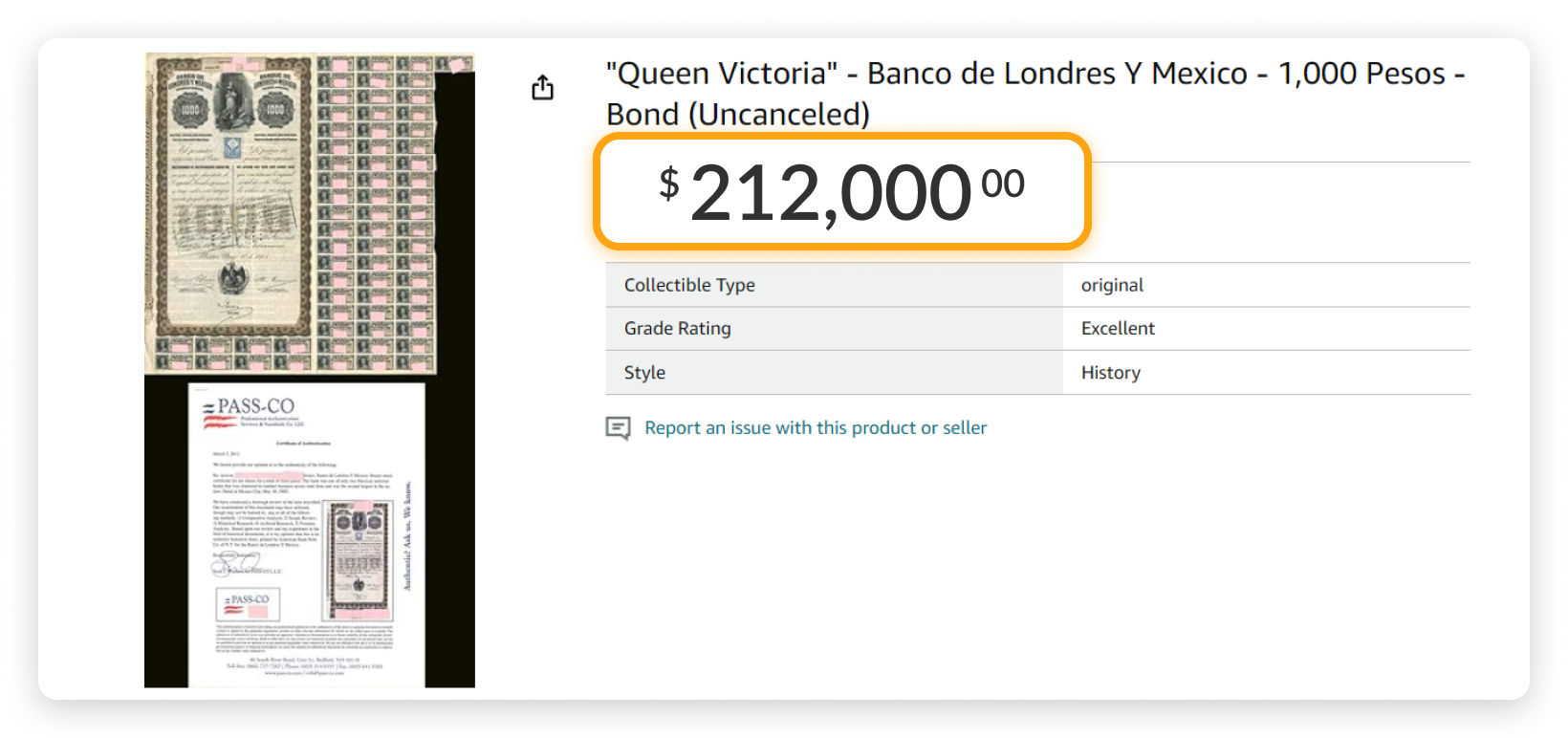This screenshot has height=738, width=1568.
Task: Click the 'History' style value
Action: [1110, 372]
